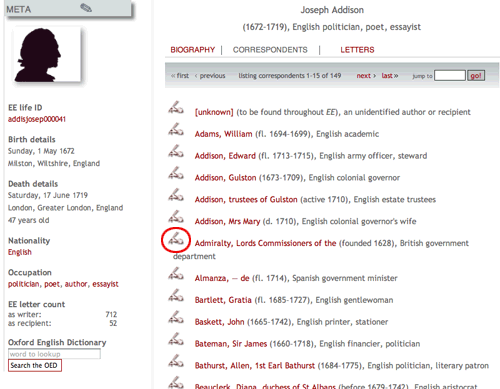The width and height of the screenshot is (500, 389).
Task: Select the CORRESPONDENTS tab
Action: click(x=270, y=50)
